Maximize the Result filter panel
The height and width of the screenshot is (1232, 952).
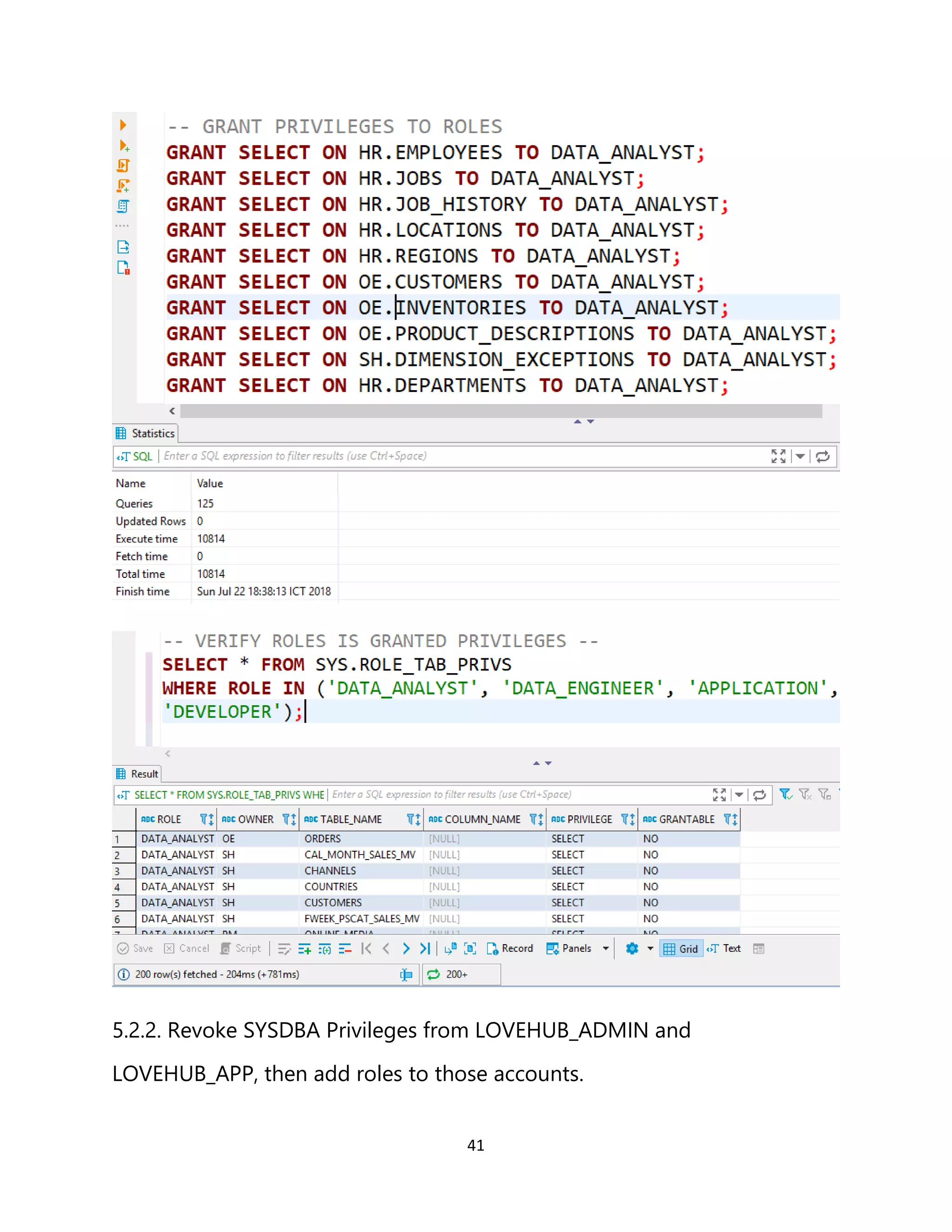[x=719, y=795]
